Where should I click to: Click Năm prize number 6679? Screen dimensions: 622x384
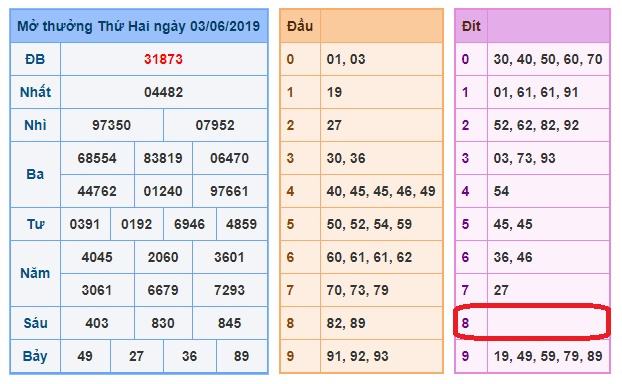(163, 290)
